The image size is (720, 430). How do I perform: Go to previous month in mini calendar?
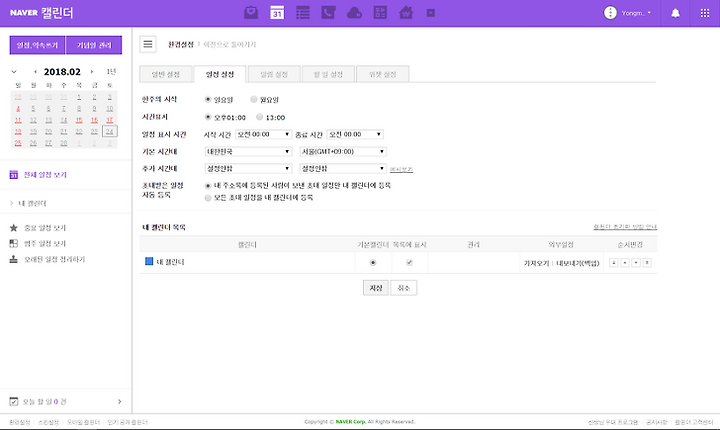pyautogui.click(x=35, y=72)
